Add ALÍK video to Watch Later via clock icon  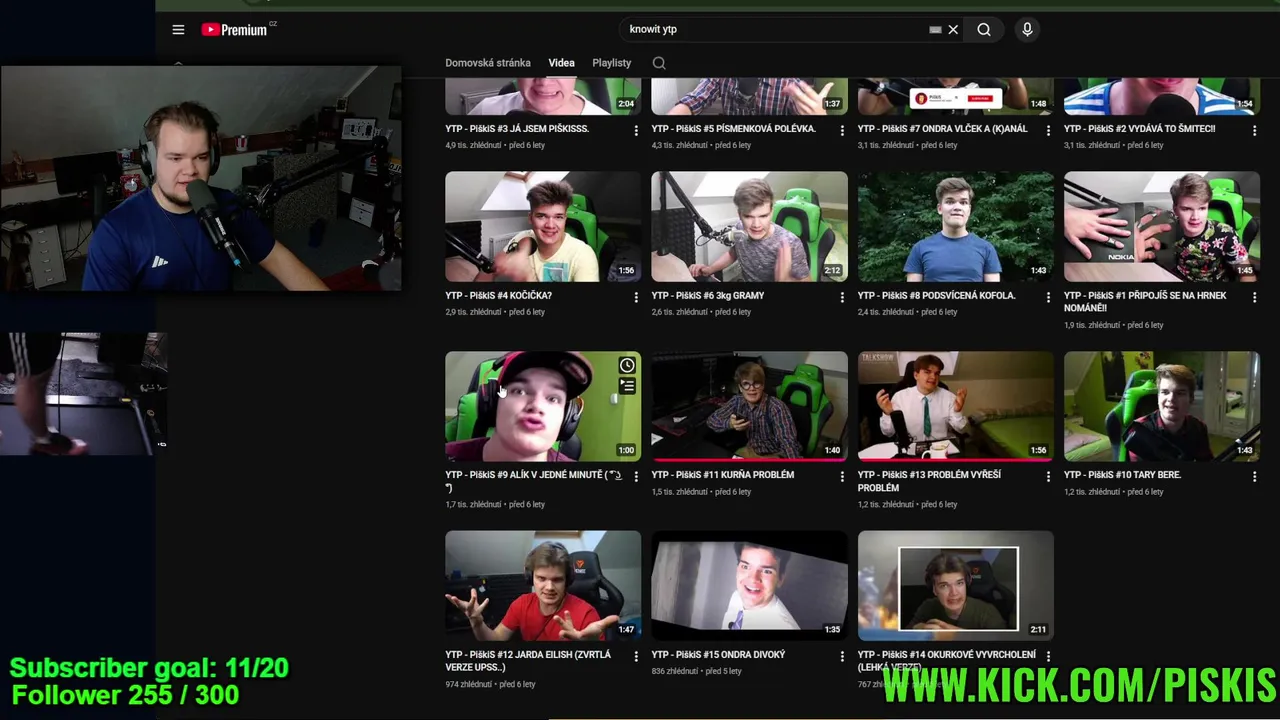[x=627, y=365]
